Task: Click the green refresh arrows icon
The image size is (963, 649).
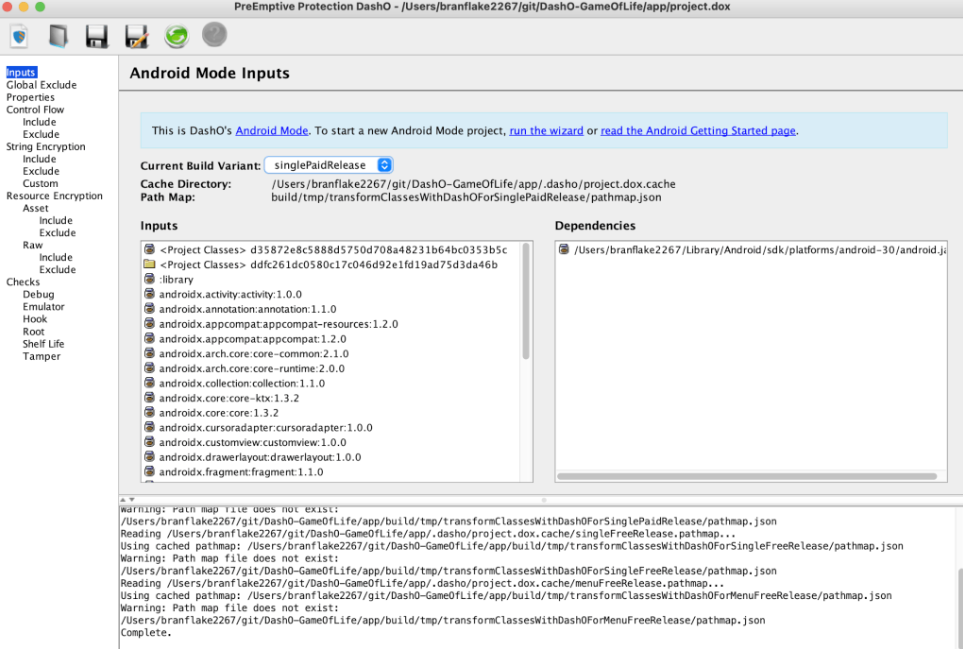Action: pos(176,37)
